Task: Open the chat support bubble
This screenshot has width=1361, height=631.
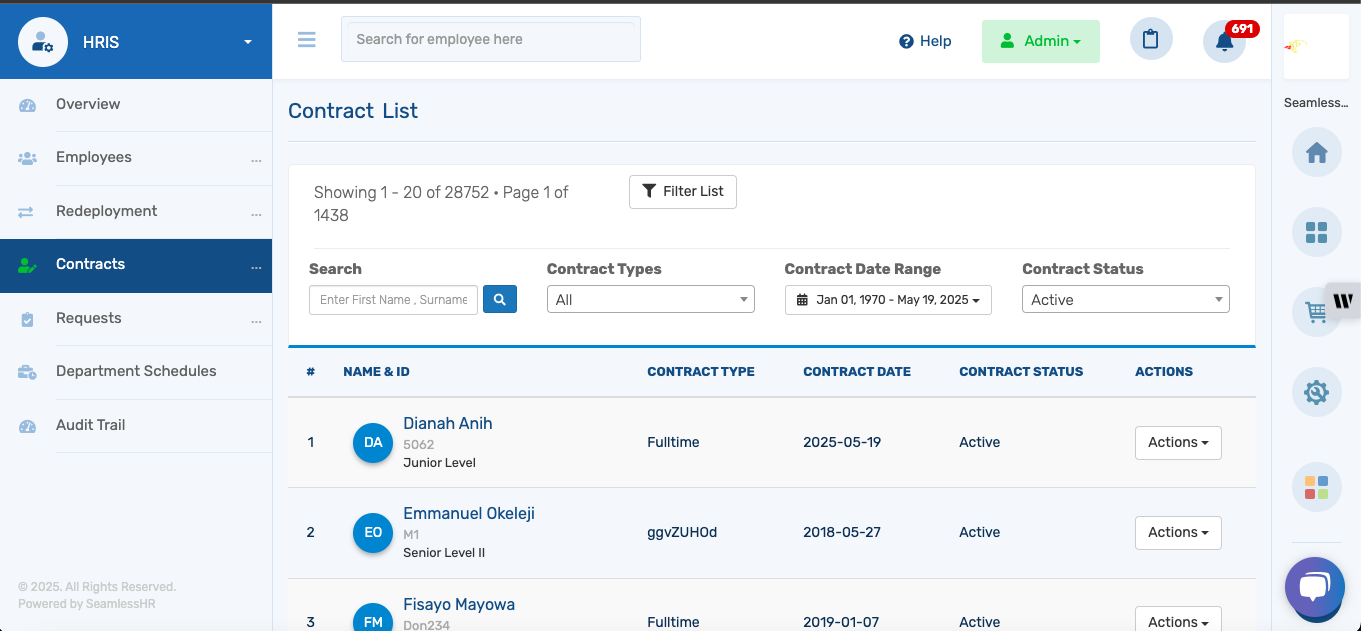Action: (x=1315, y=587)
